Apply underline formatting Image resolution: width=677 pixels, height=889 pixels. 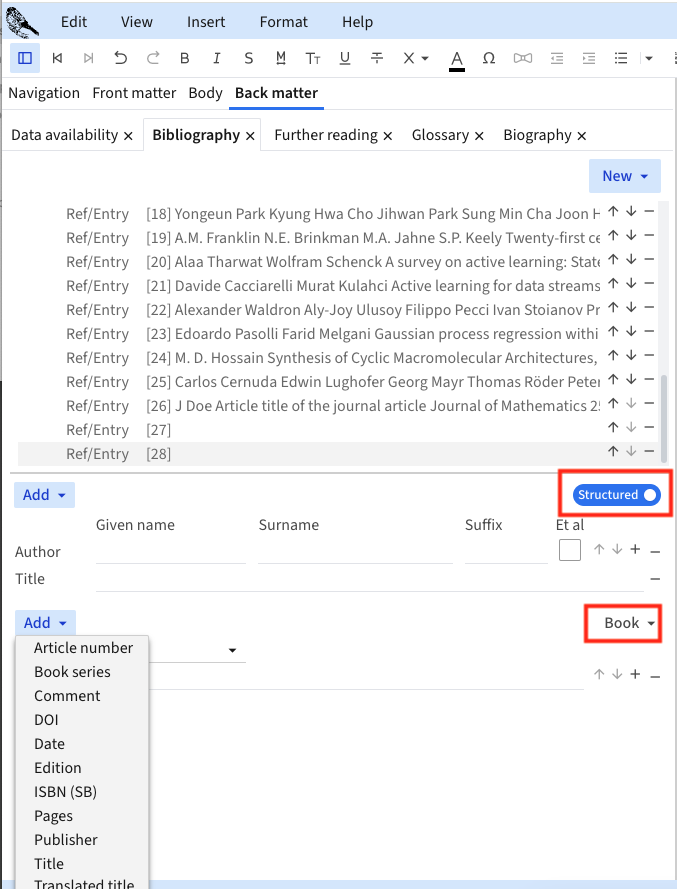tap(345, 58)
